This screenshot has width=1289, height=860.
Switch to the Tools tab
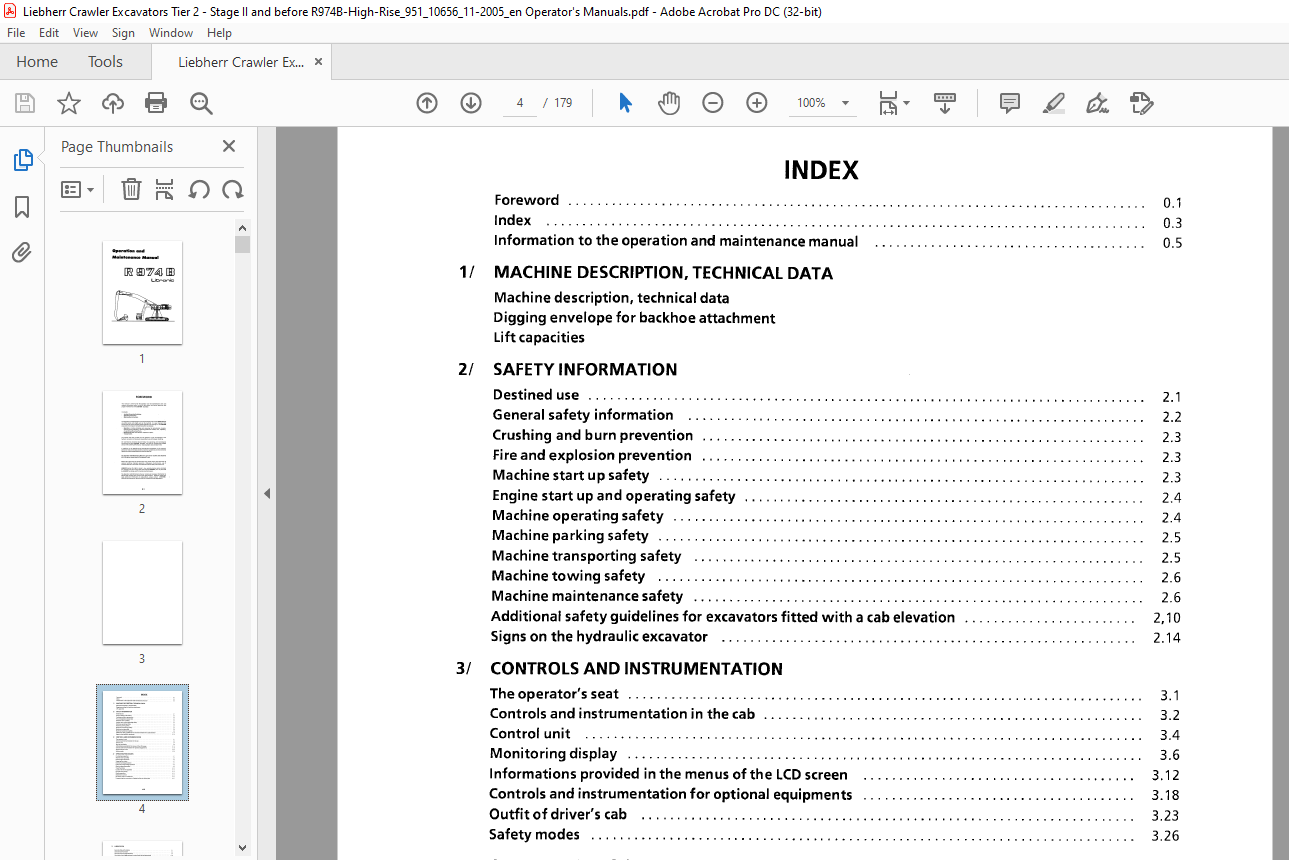tap(105, 62)
